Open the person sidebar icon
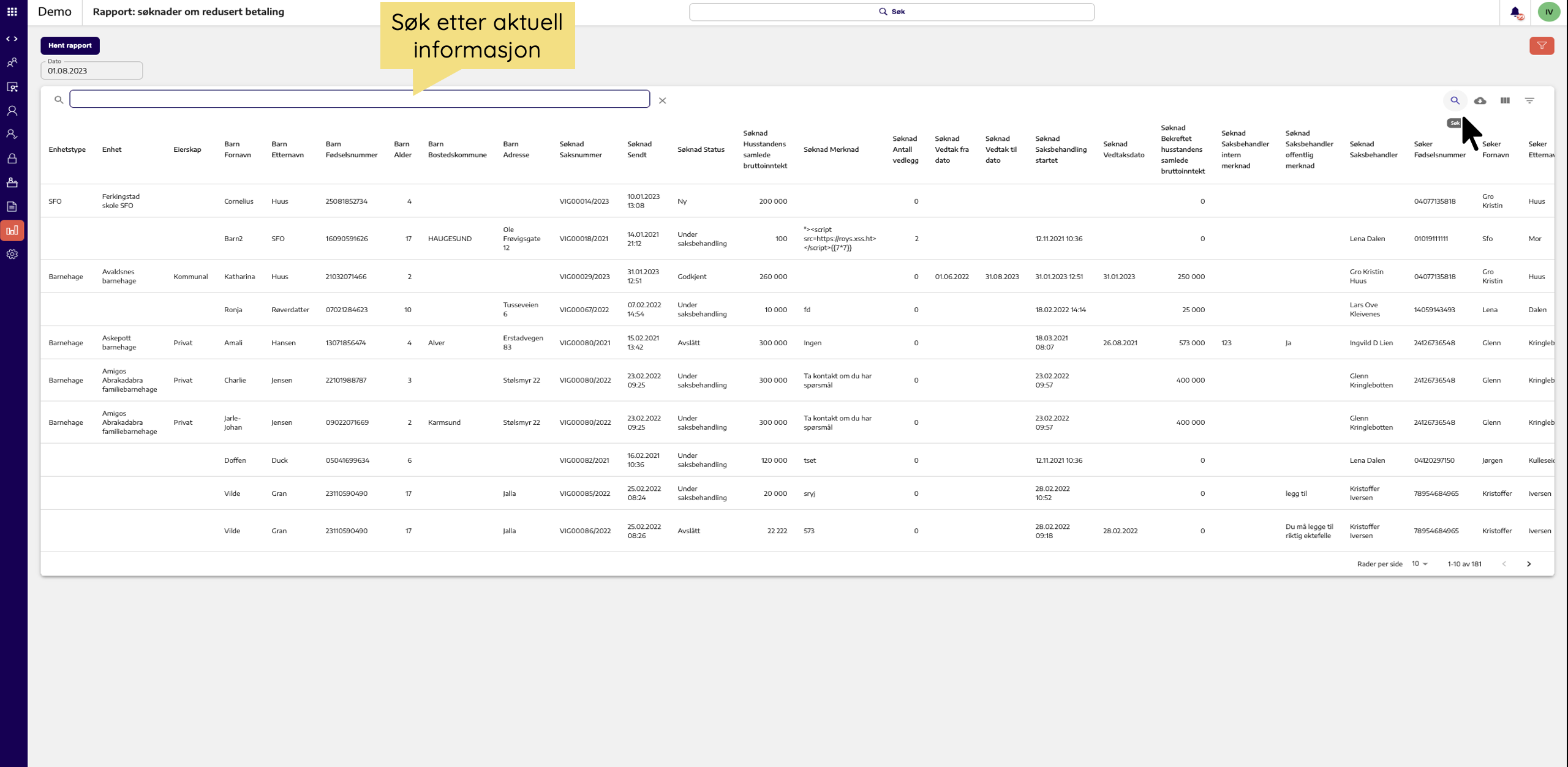The height and width of the screenshot is (767, 1568). 12,111
